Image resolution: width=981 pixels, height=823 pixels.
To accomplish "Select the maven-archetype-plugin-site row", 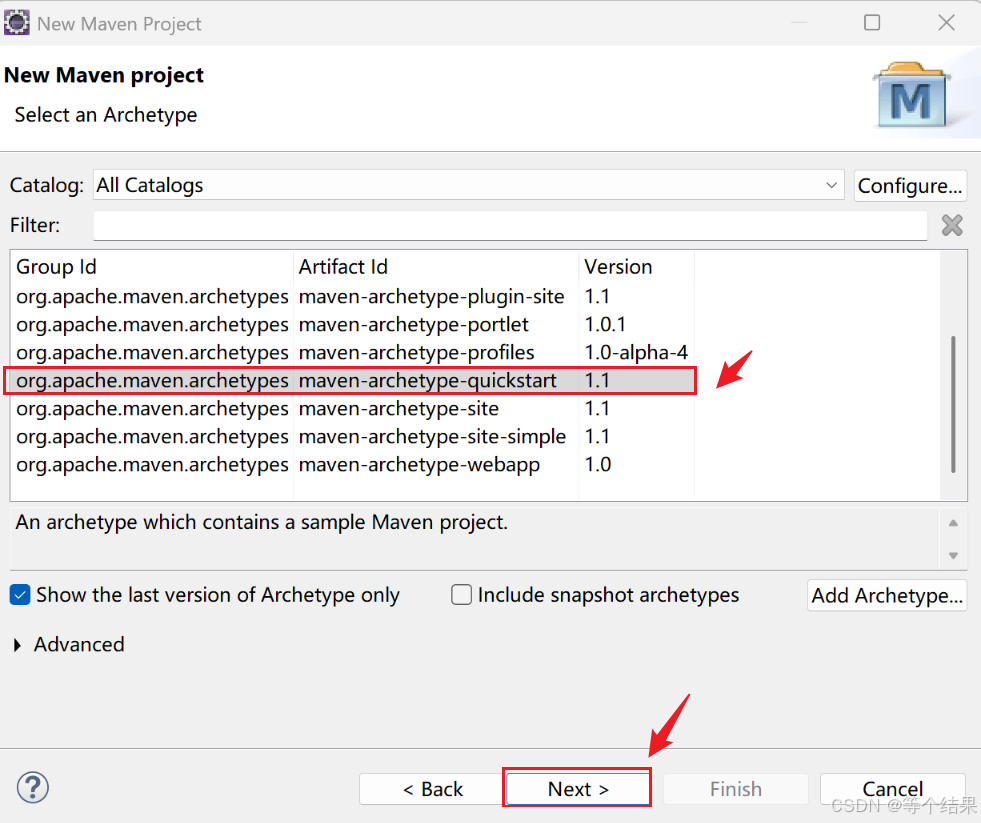I will coord(352,296).
